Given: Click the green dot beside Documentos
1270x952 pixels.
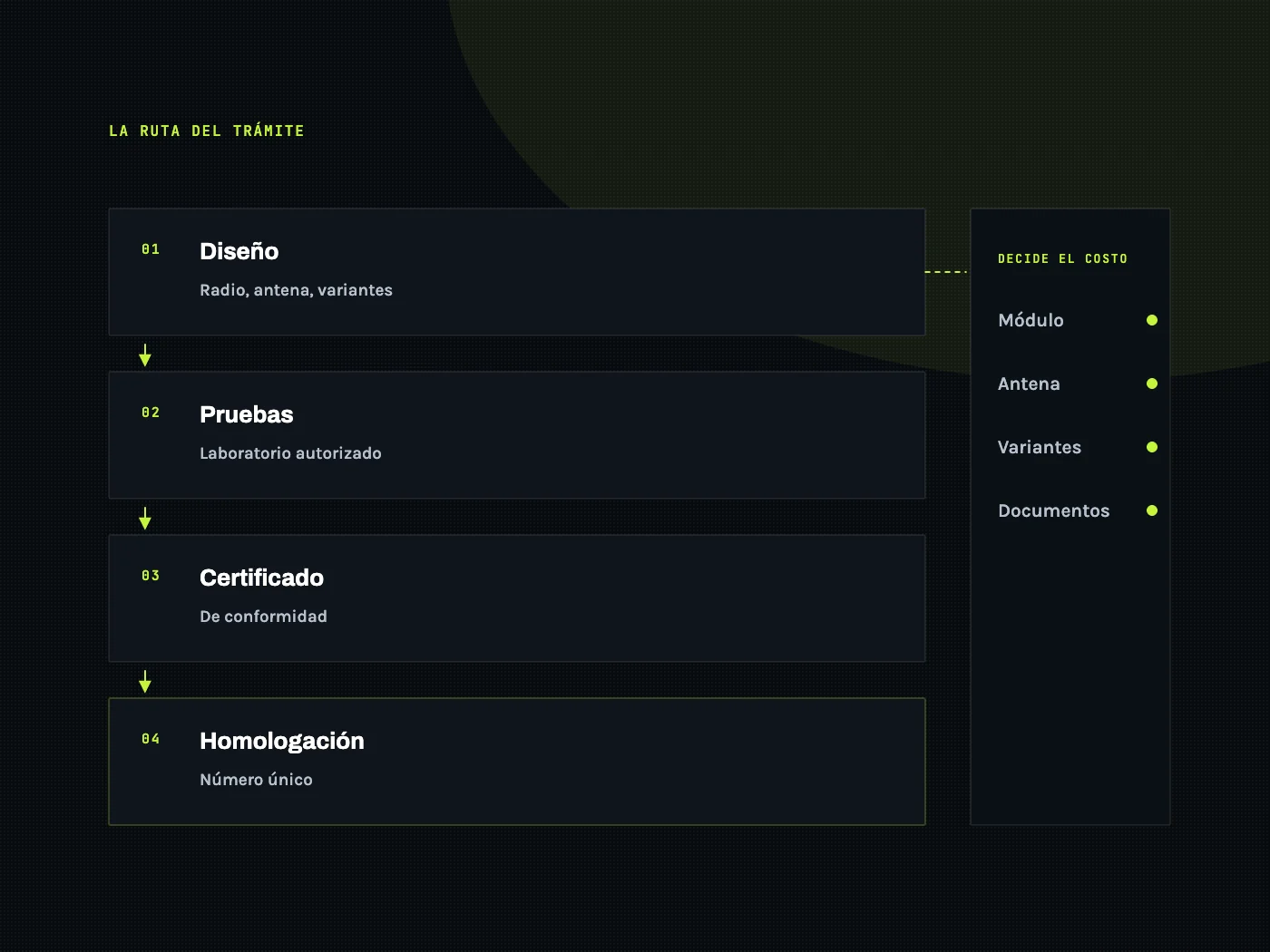Looking at the screenshot, I should (1152, 510).
